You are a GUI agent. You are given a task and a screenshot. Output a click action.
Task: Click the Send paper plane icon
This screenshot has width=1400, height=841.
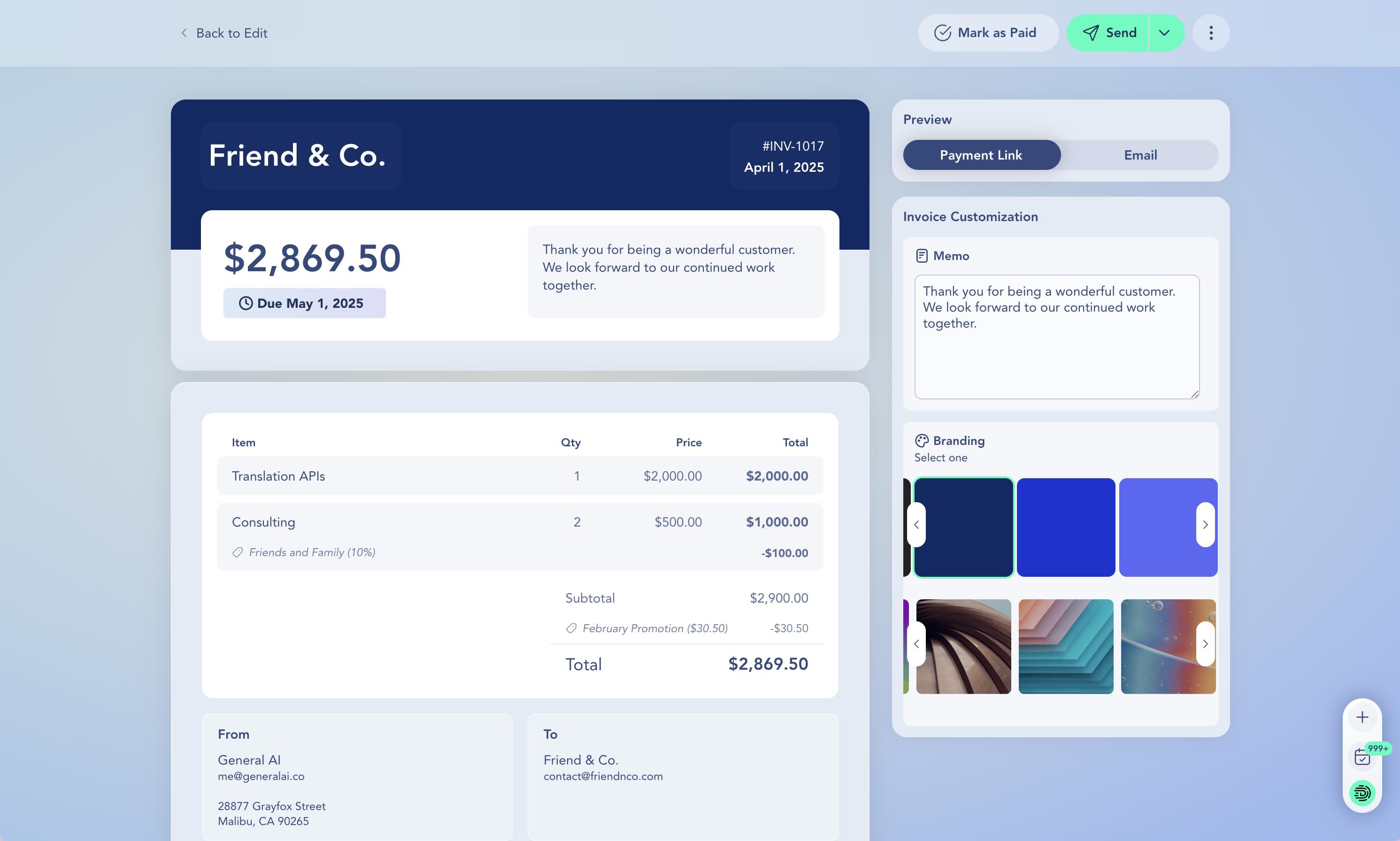click(x=1091, y=32)
